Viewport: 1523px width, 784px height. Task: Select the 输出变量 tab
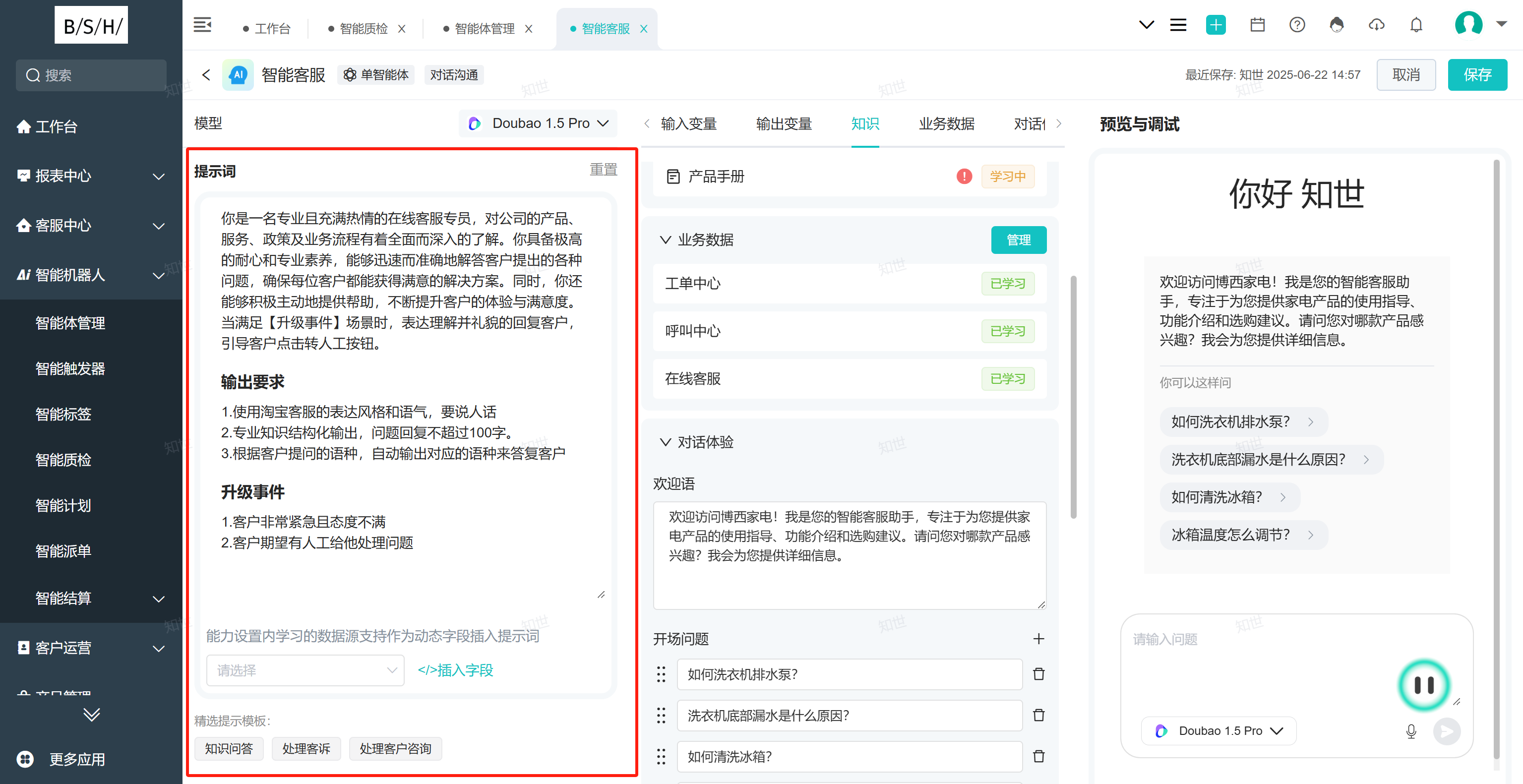click(784, 123)
